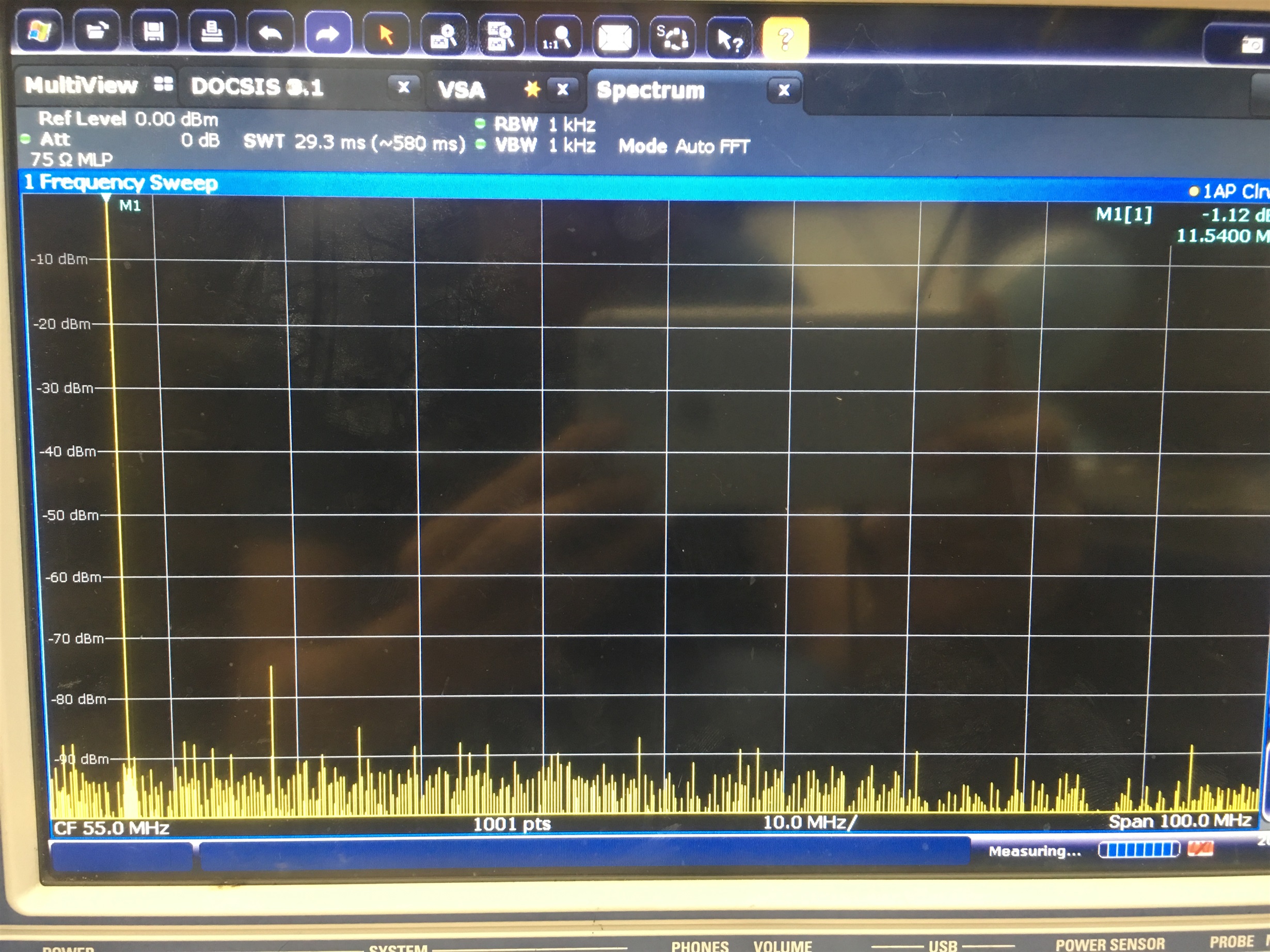This screenshot has width=1270, height=952.
Task: Click the 11.5400 M marker frequency value
Action: click(1223, 236)
